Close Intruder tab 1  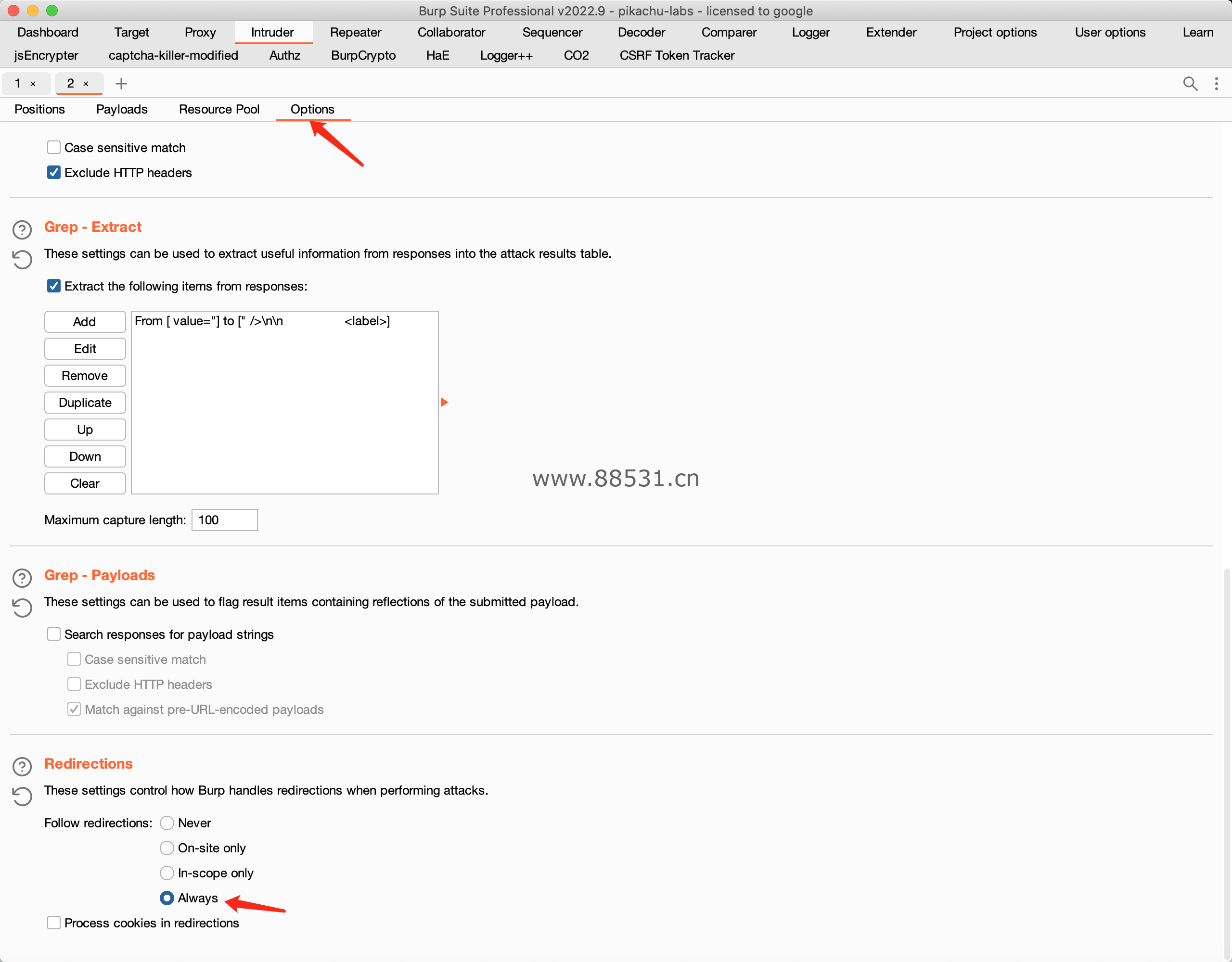click(33, 84)
